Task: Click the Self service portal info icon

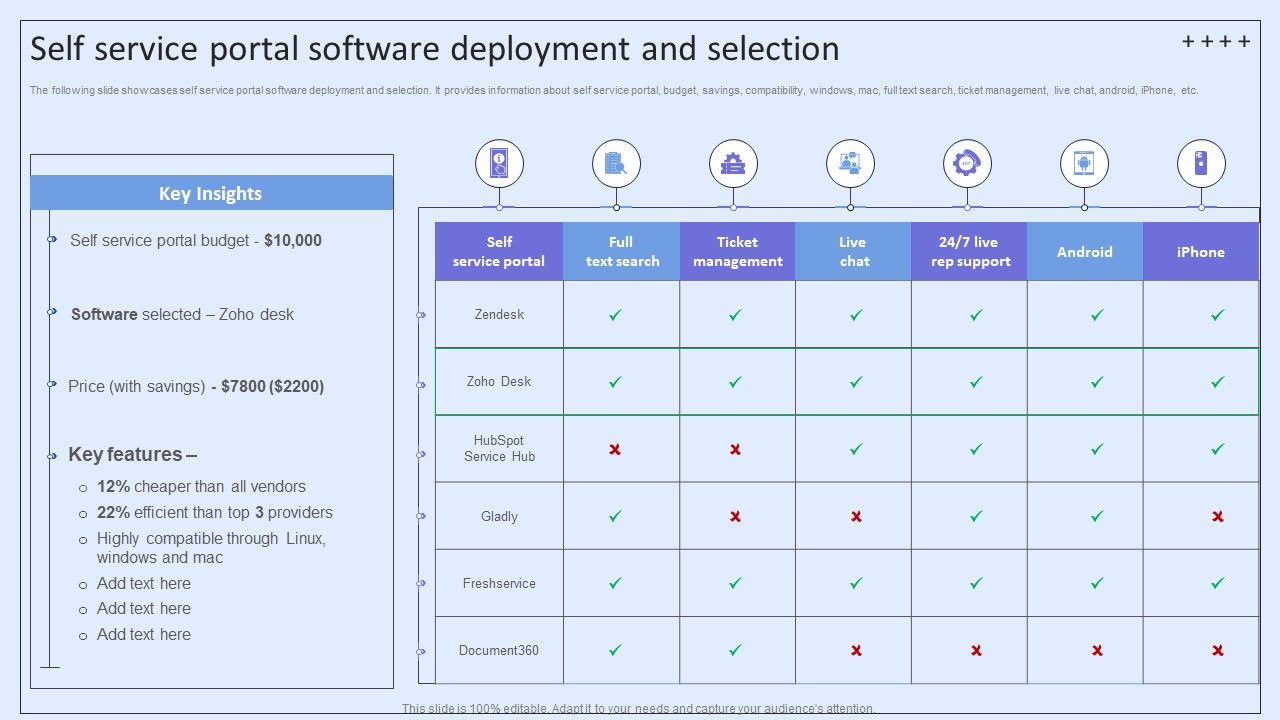Action: pos(499,163)
